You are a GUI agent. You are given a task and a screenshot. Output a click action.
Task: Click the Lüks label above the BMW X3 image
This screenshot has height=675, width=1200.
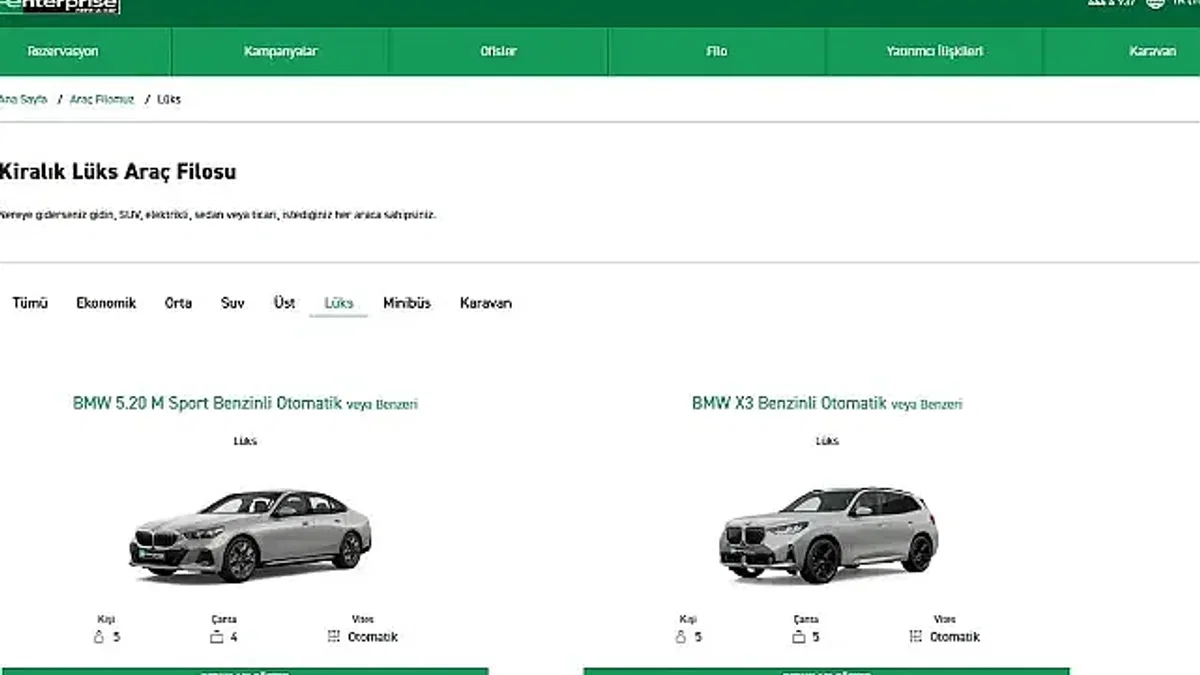[x=827, y=441]
